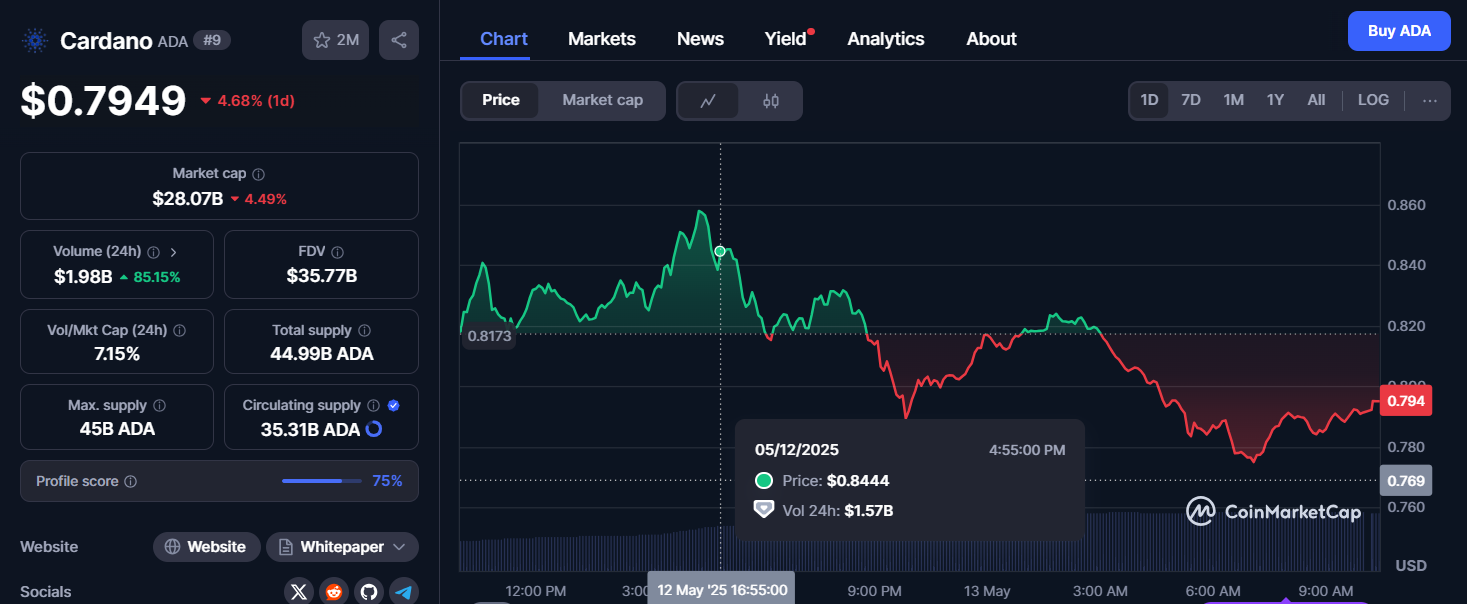Click the chart hover point marker
Viewport: 1467px width, 604px height.
point(720,250)
